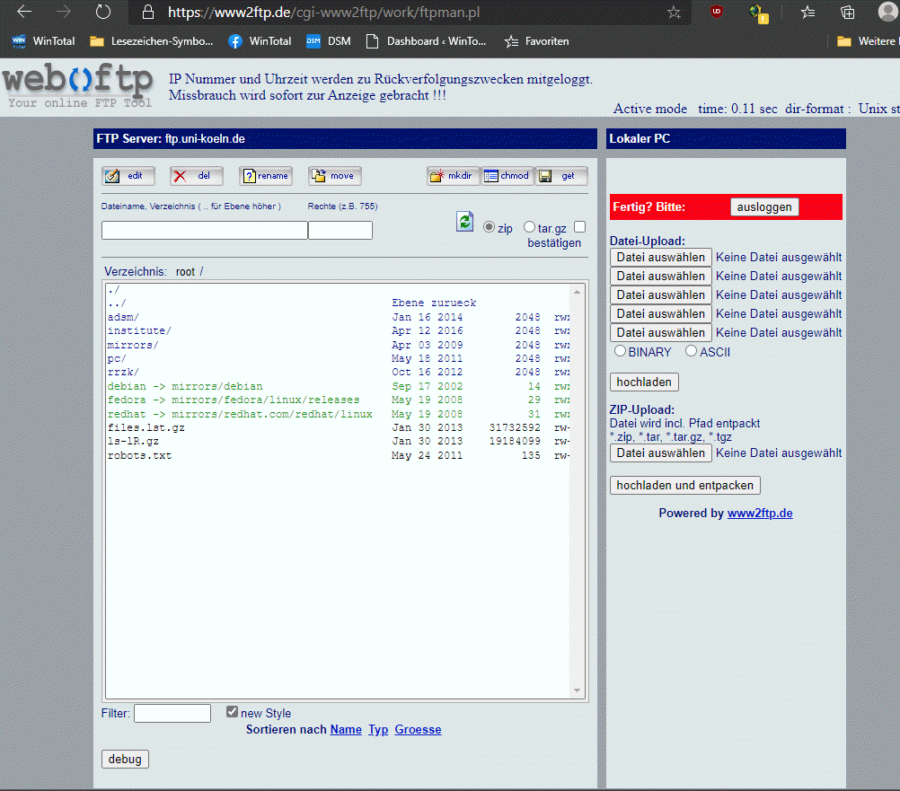Open the chmod permissions tool
The width and height of the screenshot is (900, 791).
point(507,175)
